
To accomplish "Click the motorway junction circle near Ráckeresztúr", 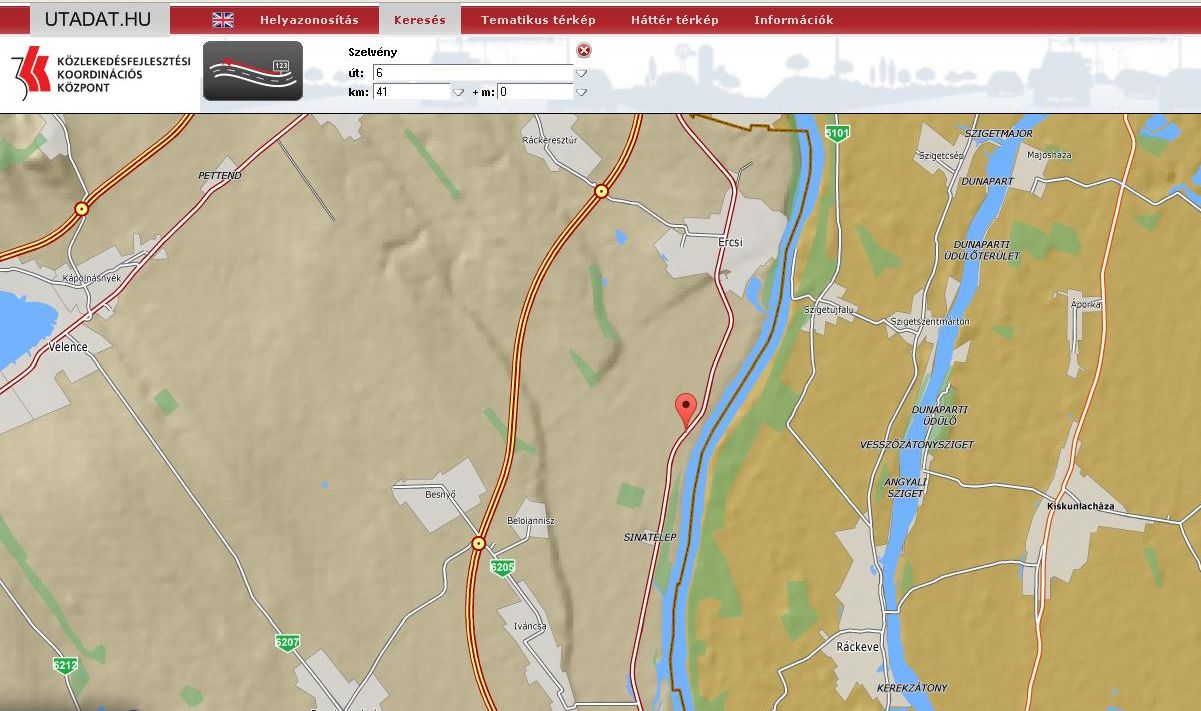I will point(601,191).
